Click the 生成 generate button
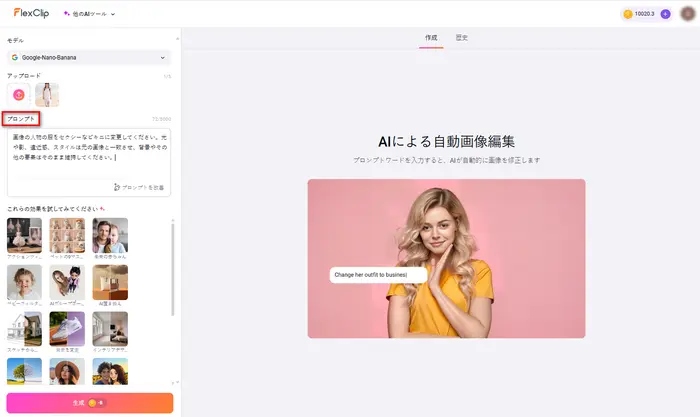The height and width of the screenshot is (417, 700). pyautogui.click(x=90, y=403)
